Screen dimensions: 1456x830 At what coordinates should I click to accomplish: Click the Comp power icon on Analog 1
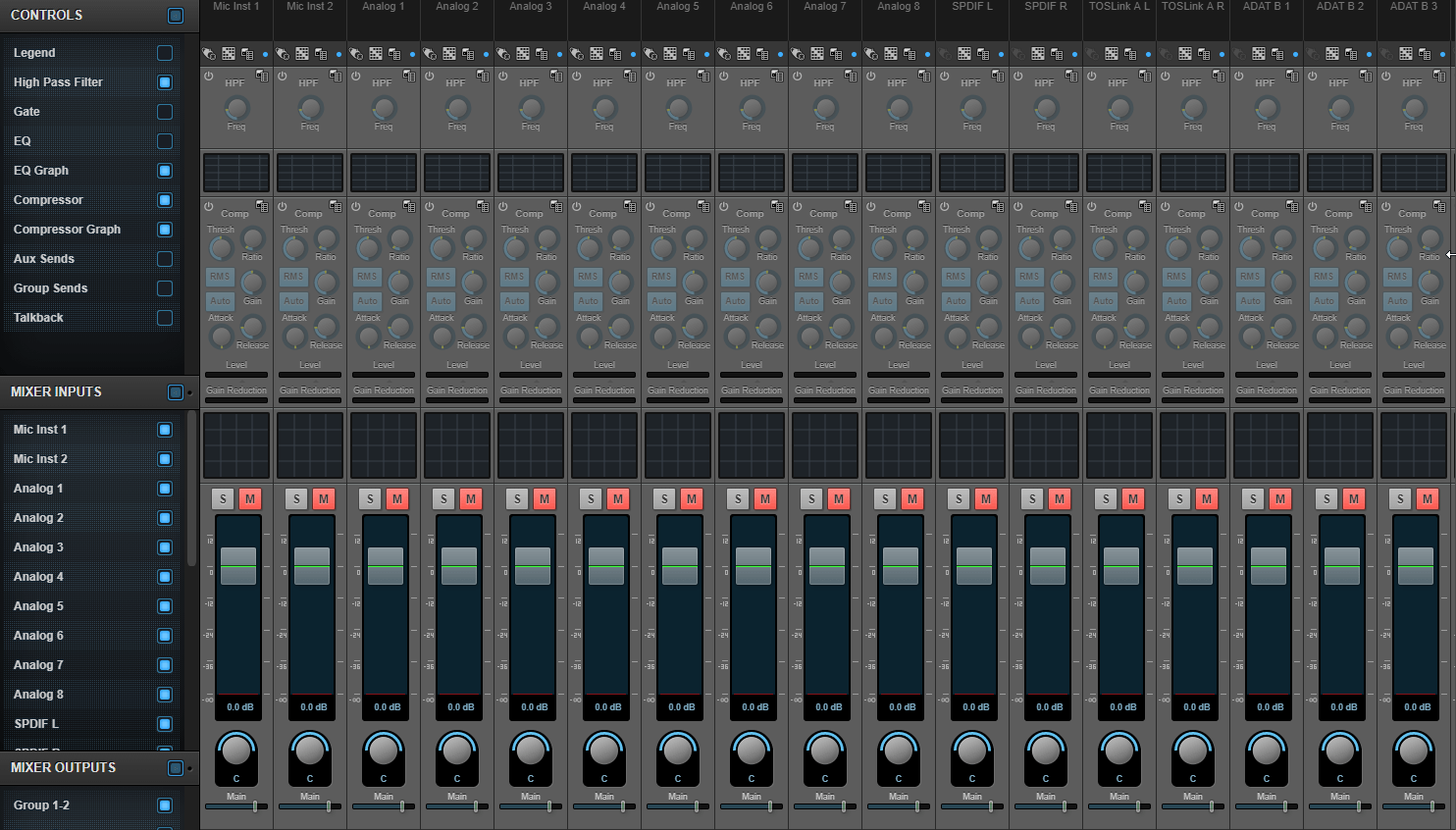tap(356, 207)
